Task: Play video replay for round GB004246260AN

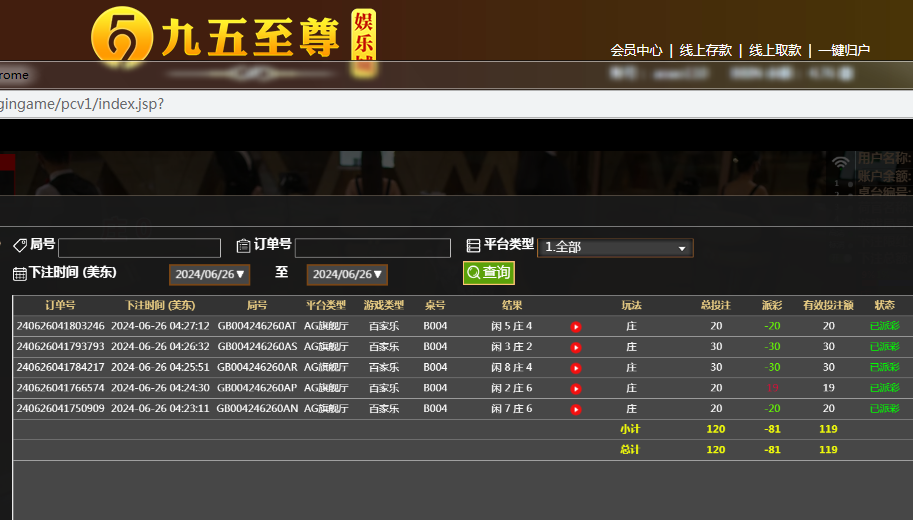Action: coord(576,409)
